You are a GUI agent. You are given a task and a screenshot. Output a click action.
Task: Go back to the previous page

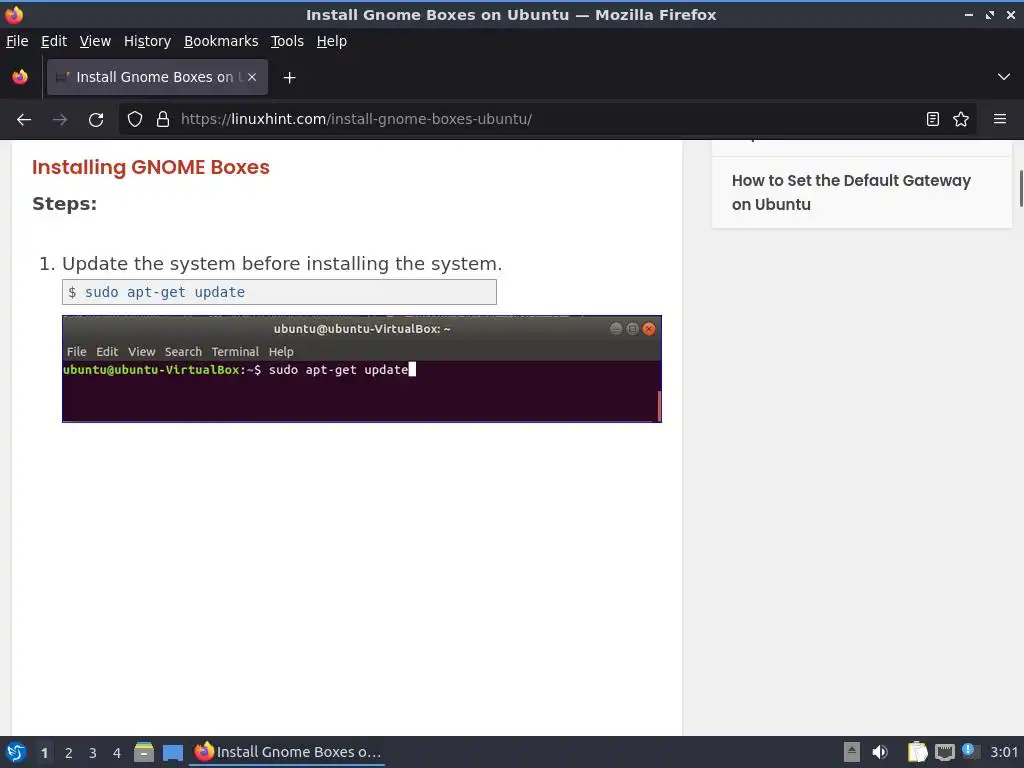coord(24,120)
